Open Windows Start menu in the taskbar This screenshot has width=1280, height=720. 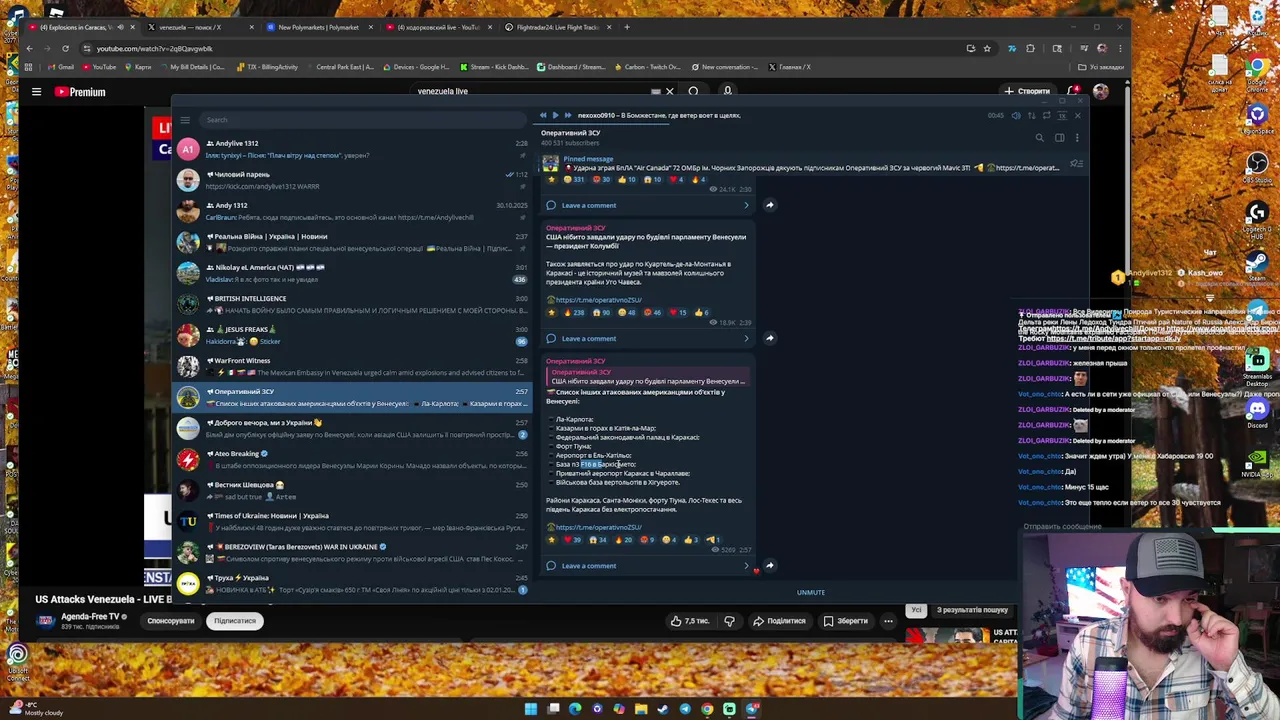click(531, 709)
